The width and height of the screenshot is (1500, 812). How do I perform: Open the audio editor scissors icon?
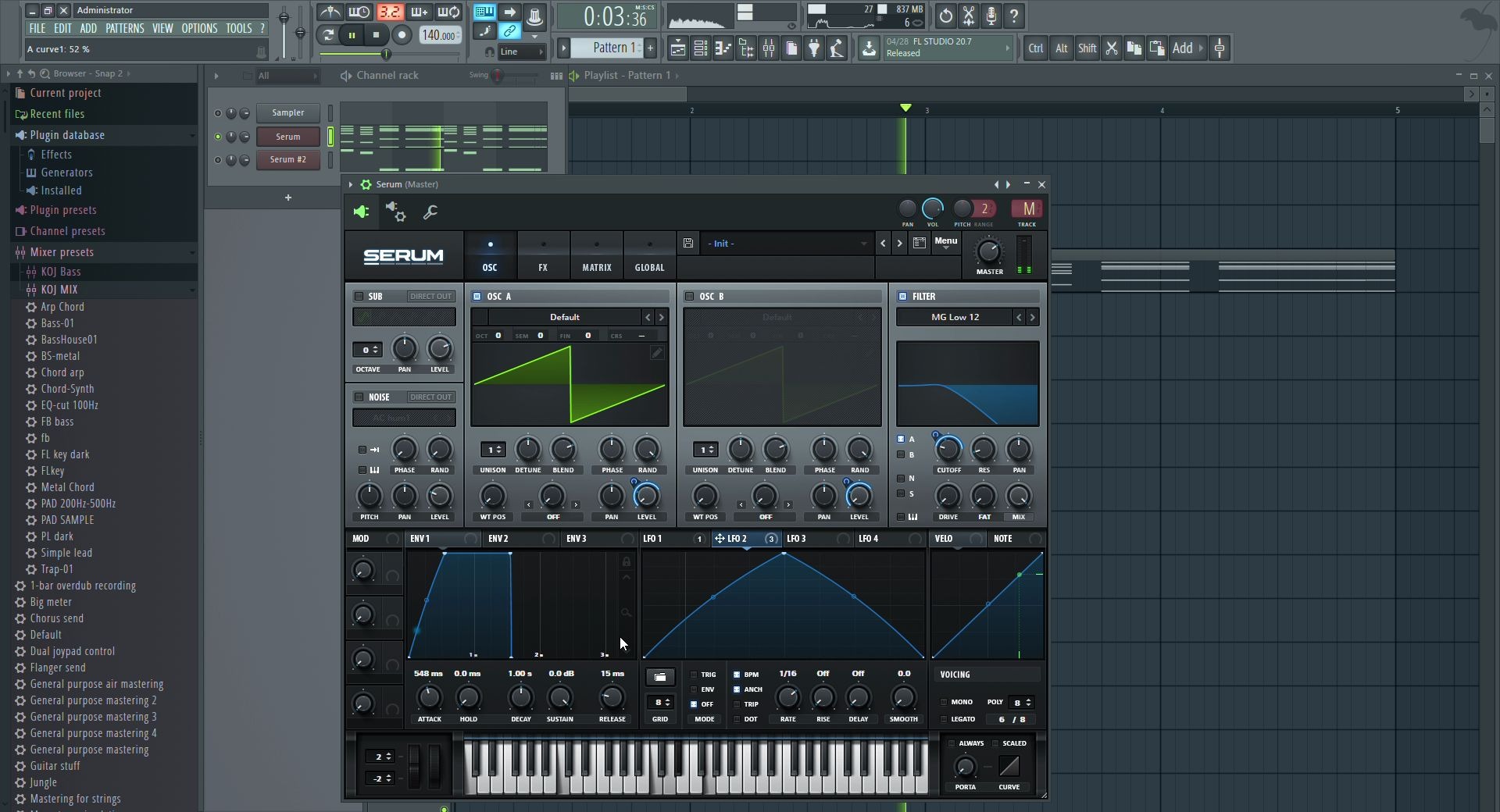pos(969,16)
